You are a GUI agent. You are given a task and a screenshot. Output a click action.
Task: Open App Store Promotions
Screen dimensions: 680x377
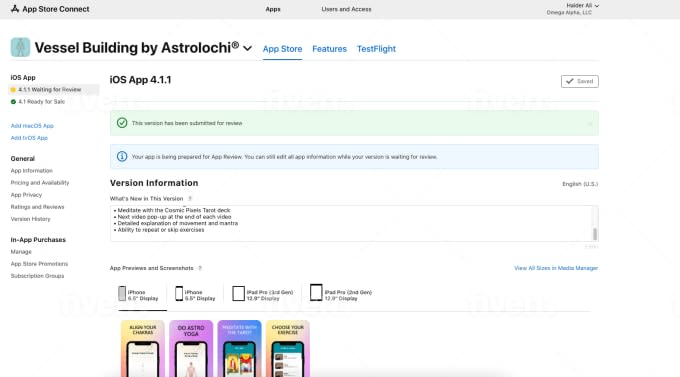39,264
